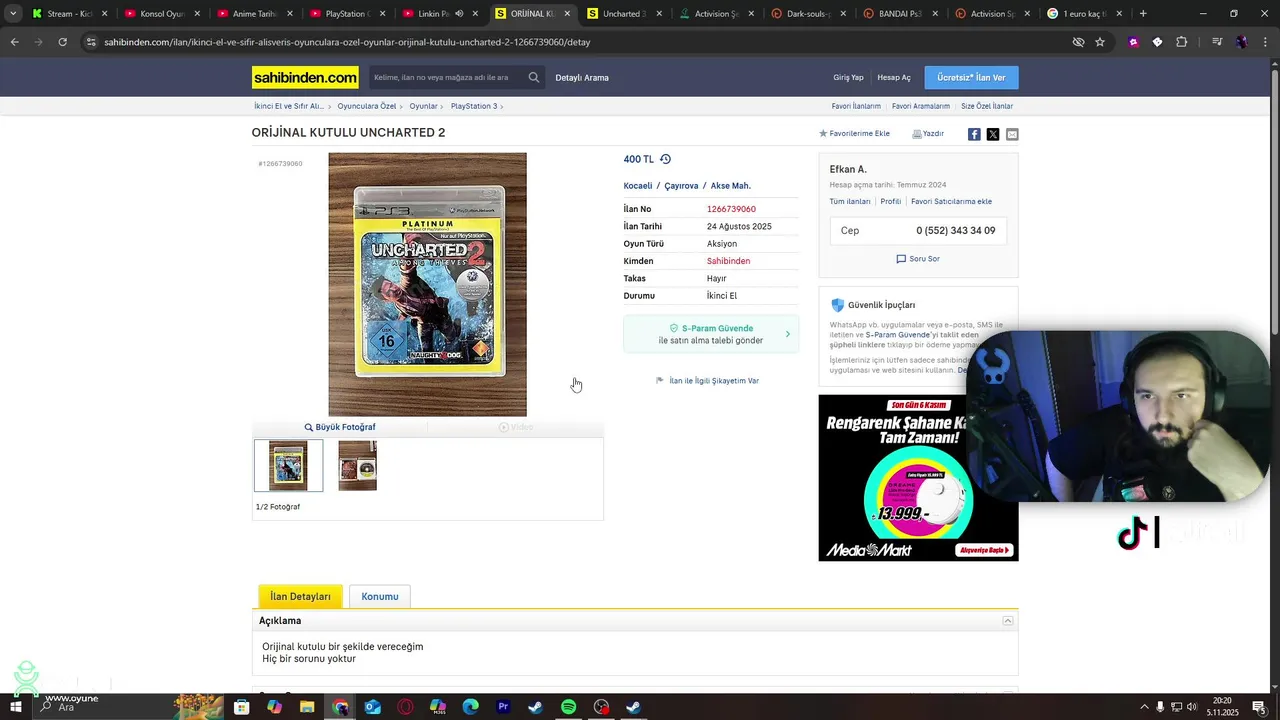Image resolution: width=1280 pixels, height=720 pixels.
Task: Open Spotify from the taskbar
Action: (568, 707)
